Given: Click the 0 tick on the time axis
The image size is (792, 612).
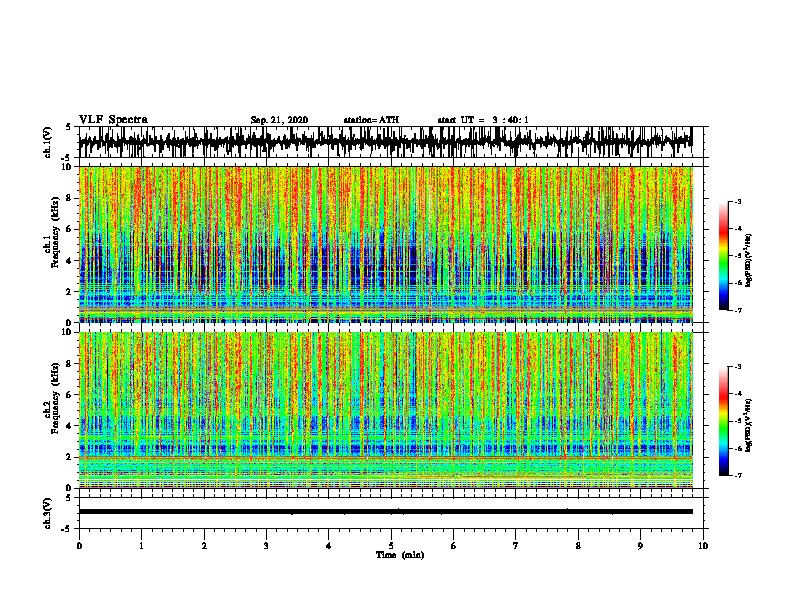Looking at the screenshot, I should [x=79, y=546].
